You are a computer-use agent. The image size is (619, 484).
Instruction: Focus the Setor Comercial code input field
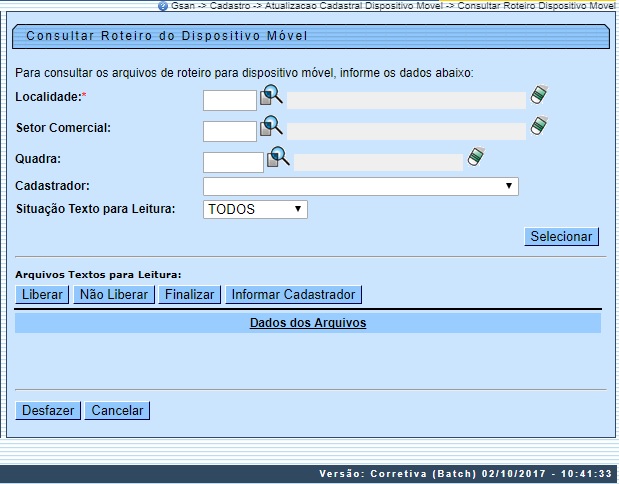tap(230, 131)
